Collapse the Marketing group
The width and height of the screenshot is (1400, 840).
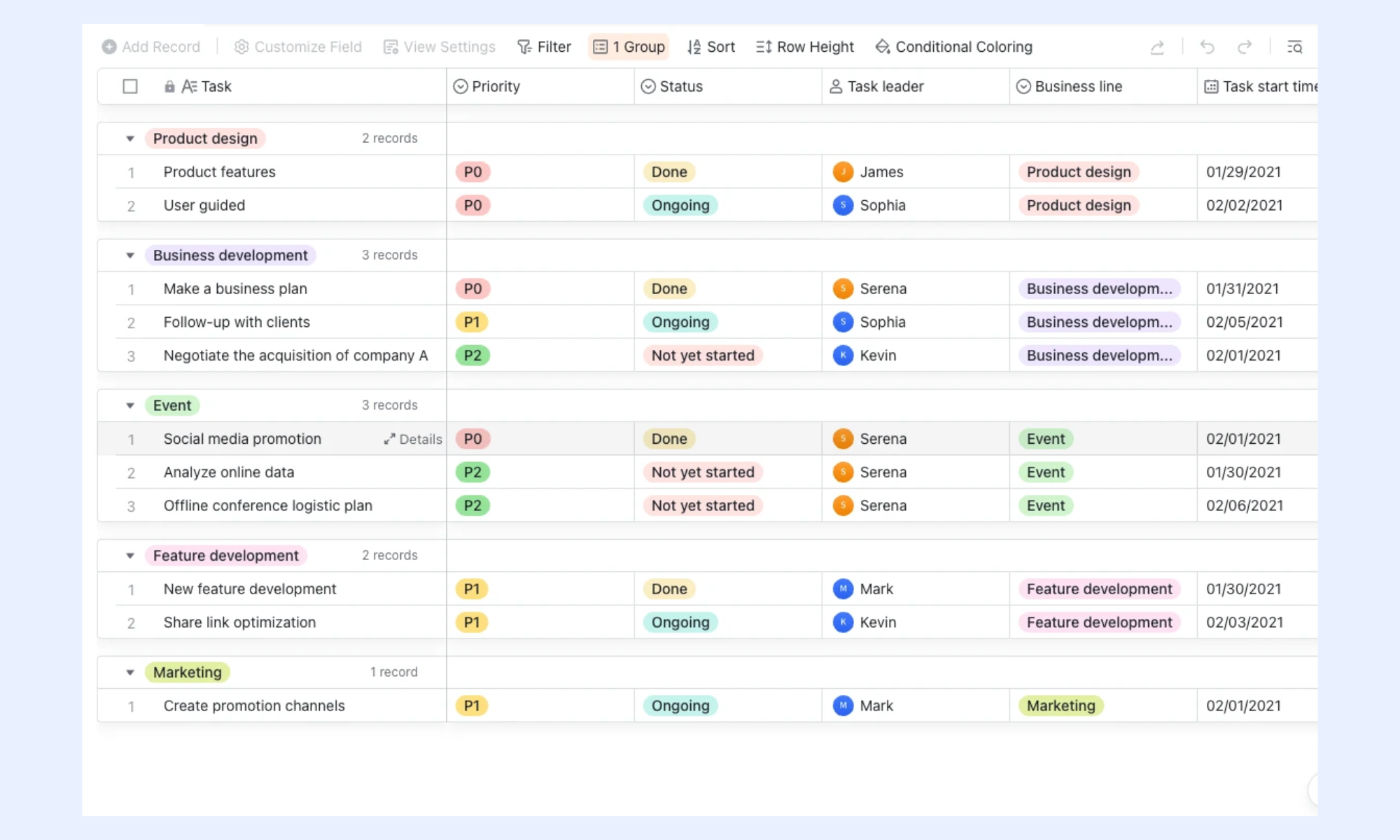point(130,672)
